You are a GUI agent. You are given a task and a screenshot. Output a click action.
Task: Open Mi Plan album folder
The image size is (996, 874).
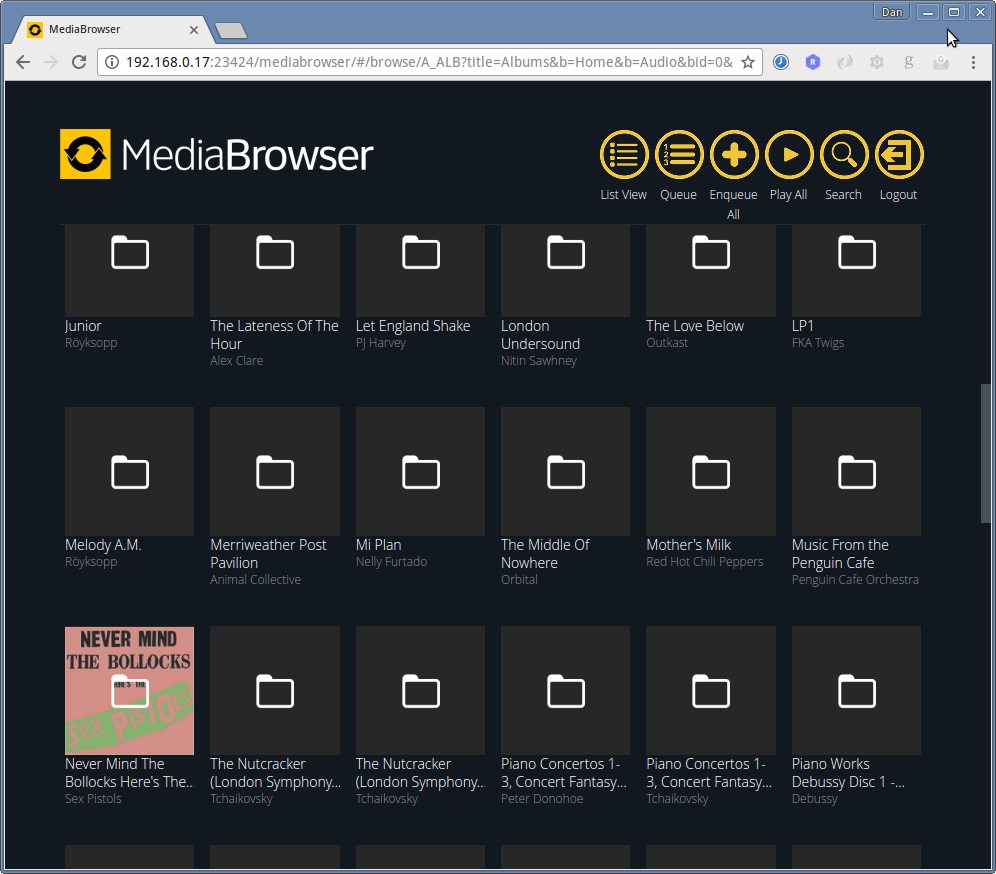(421, 471)
